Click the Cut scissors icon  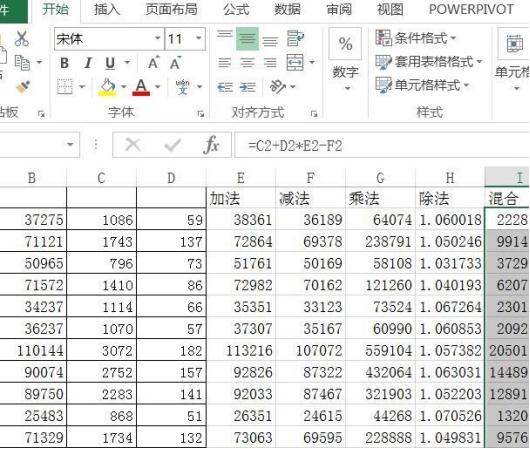click(22, 39)
